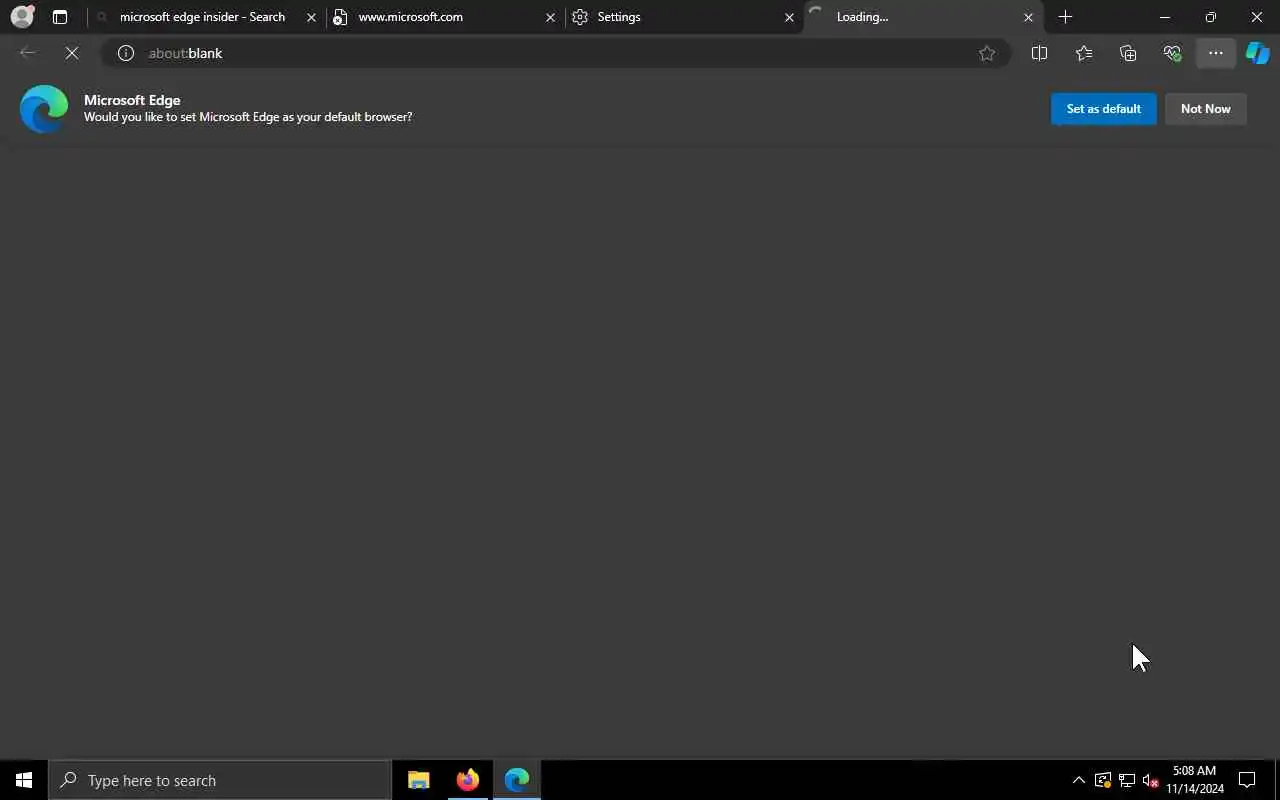The image size is (1280, 800).
Task: Select the Loading... tab
Action: 923,17
